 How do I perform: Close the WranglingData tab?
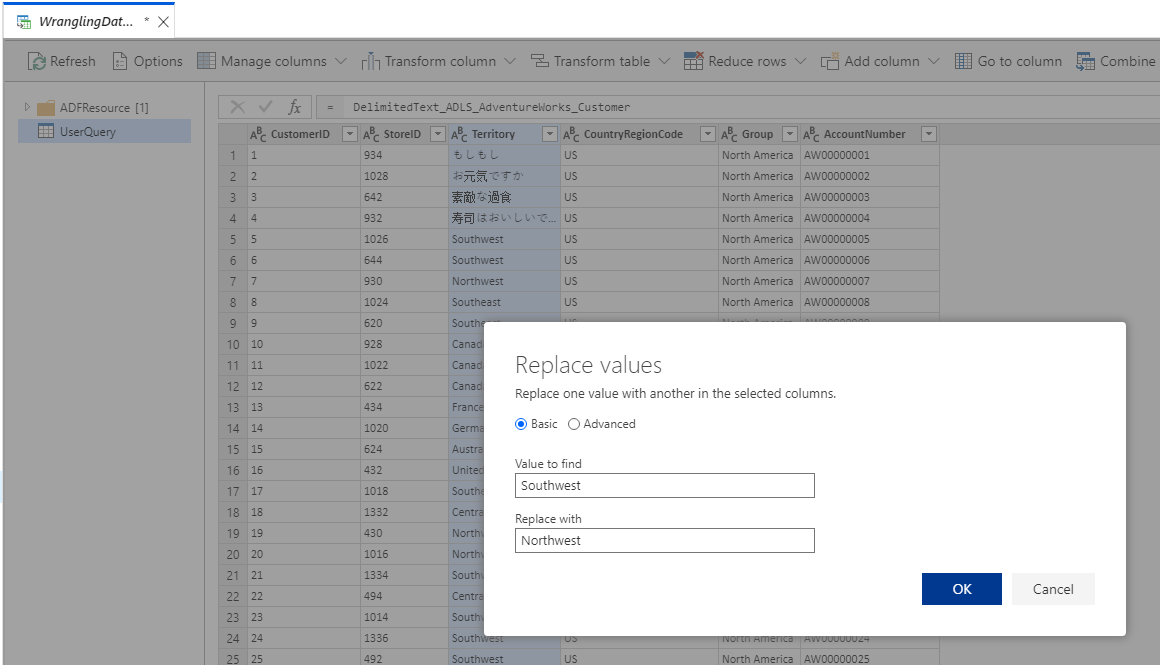pyautogui.click(x=163, y=21)
